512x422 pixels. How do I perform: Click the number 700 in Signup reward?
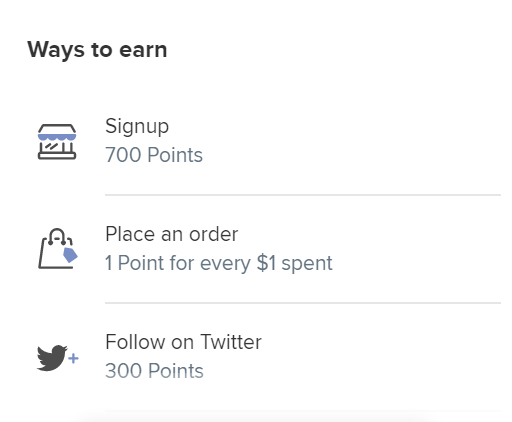click(123, 155)
